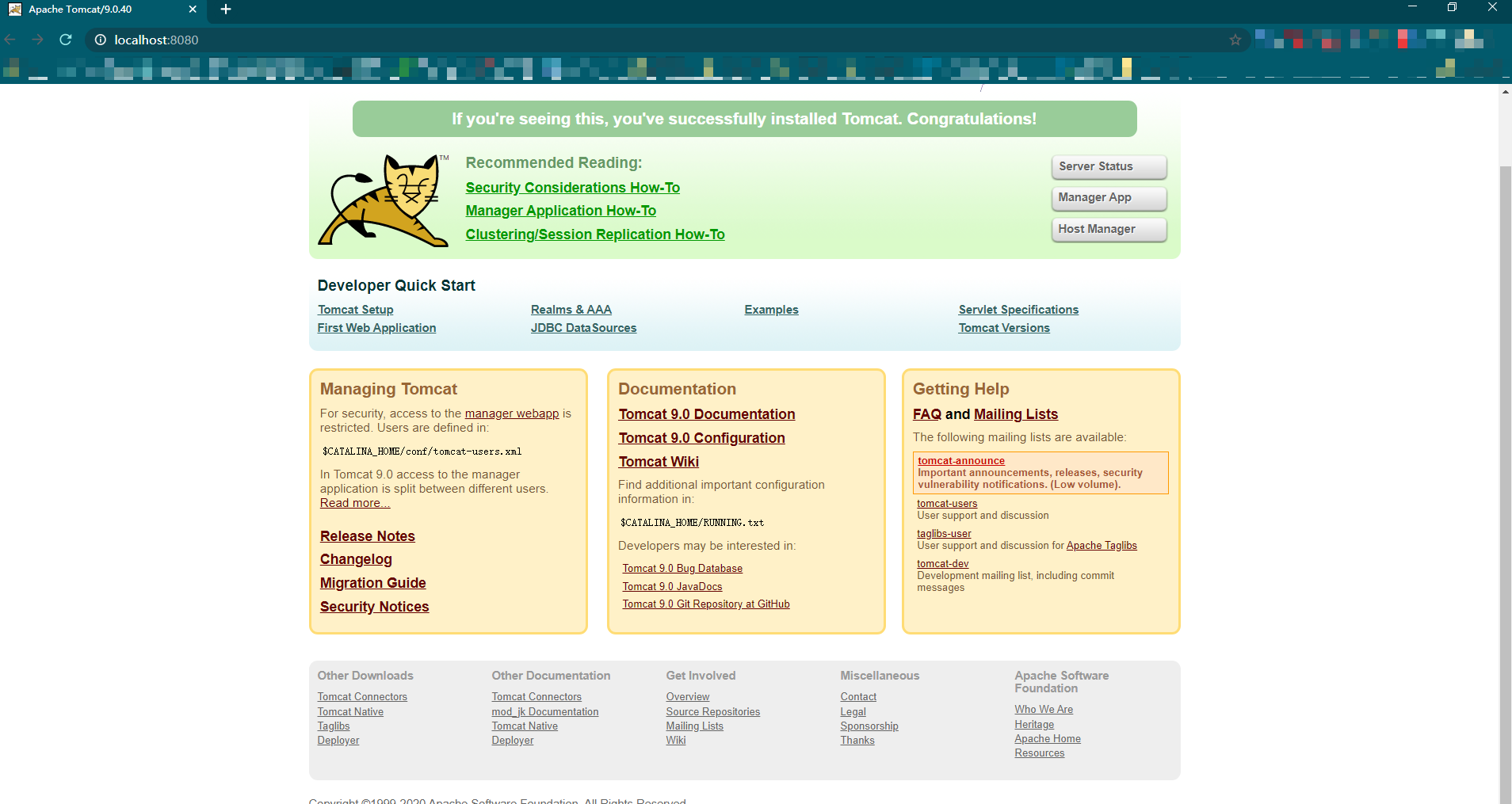Open the Tomcat Wiki link
1512x804 pixels.
click(x=659, y=462)
